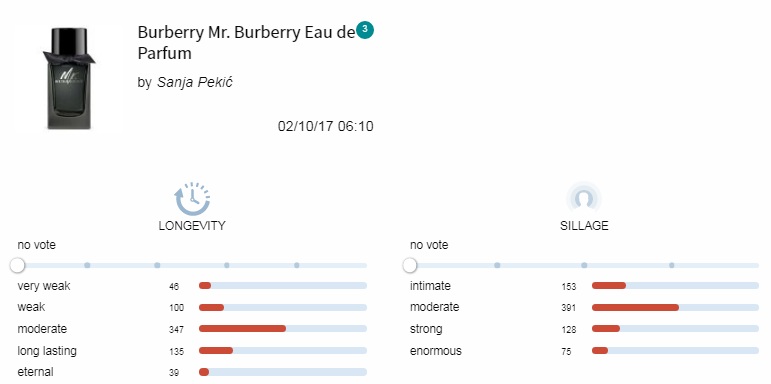The width and height of the screenshot is (771, 384).
Task: Select strong sillage label
Action: point(426,329)
